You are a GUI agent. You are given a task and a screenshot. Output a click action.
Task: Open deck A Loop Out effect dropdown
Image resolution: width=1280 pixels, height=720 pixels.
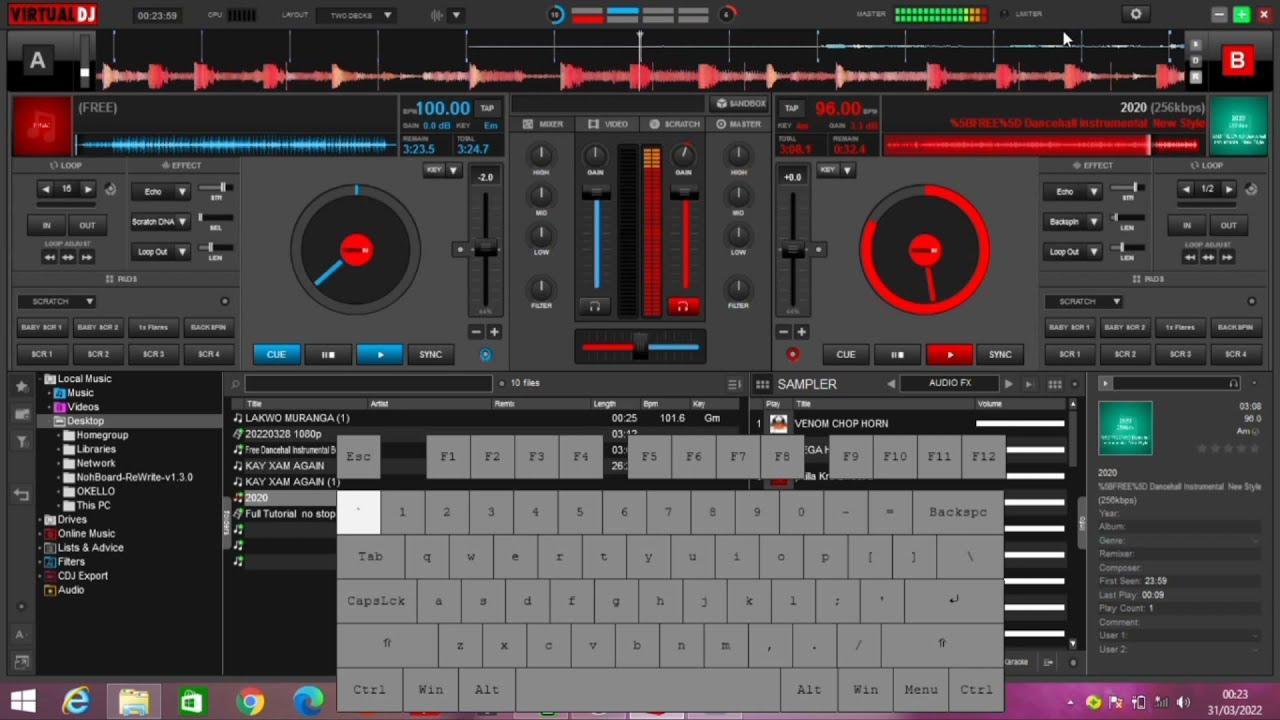click(x=161, y=252)
